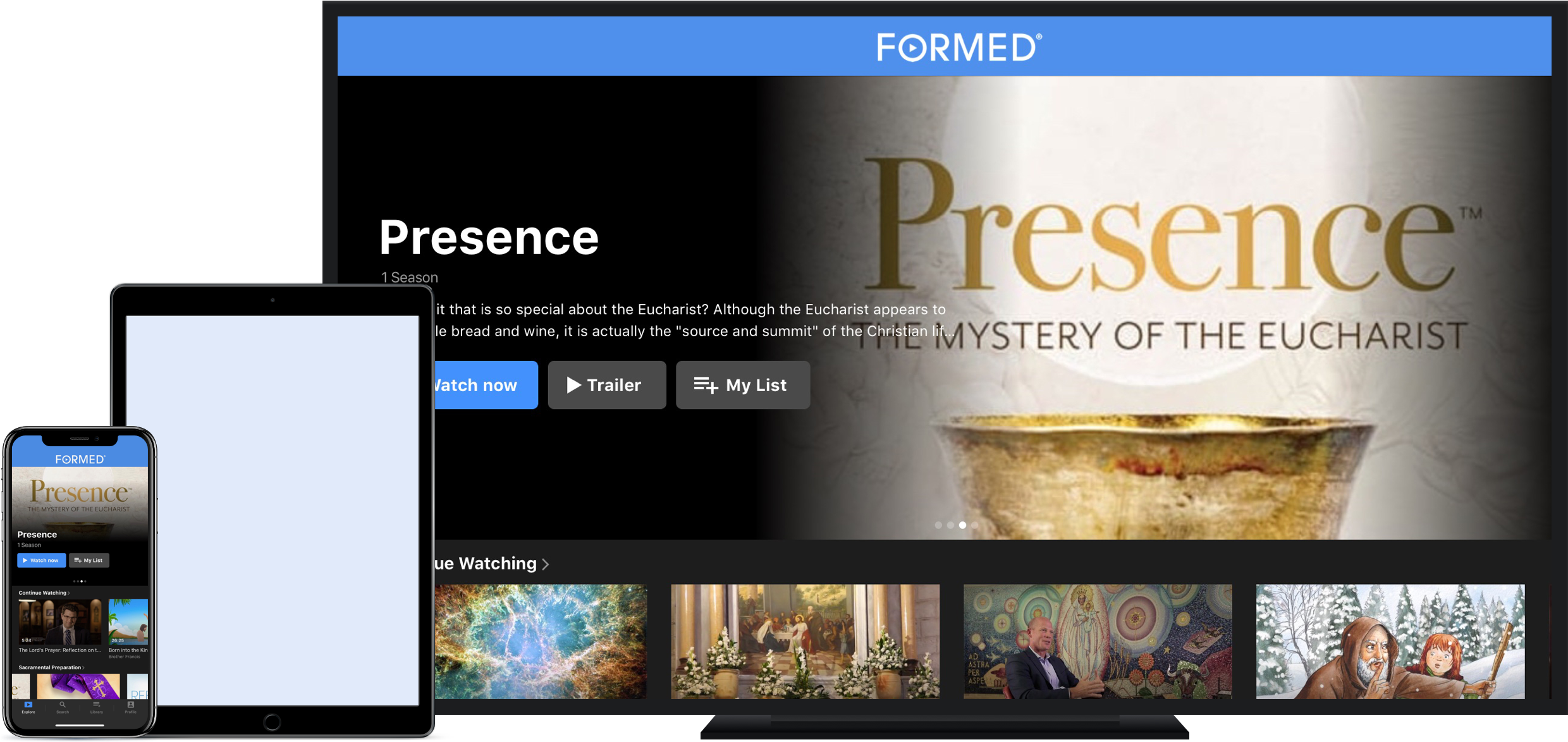This screenshot has height=742, width=1568.
Task: Select the second carousel dot on the TV
Action: click(x=950, y=525)
